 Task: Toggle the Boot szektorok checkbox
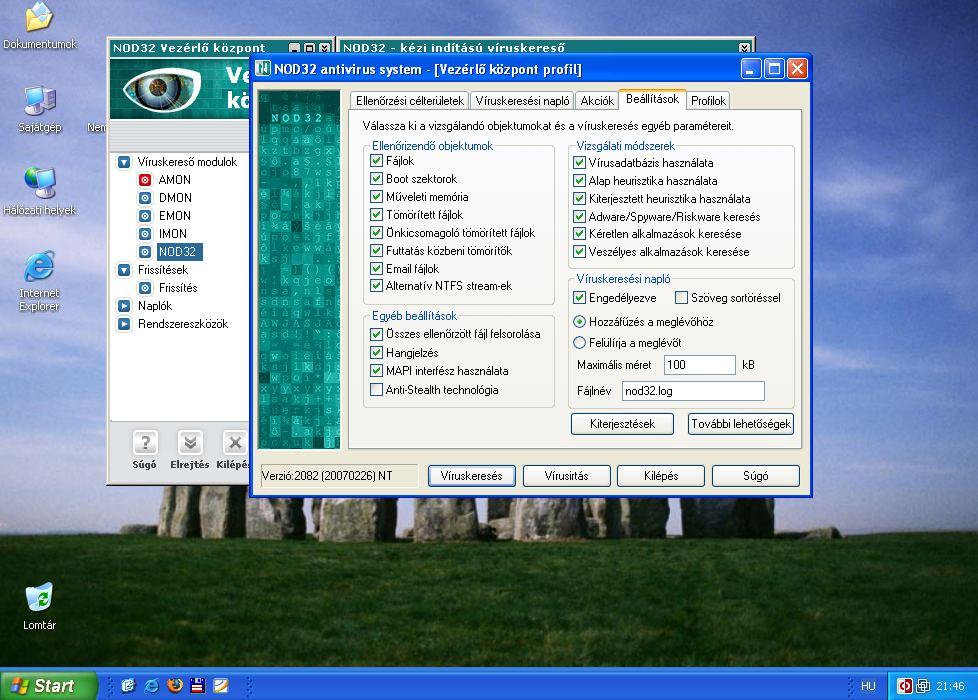tap(376, 178)
